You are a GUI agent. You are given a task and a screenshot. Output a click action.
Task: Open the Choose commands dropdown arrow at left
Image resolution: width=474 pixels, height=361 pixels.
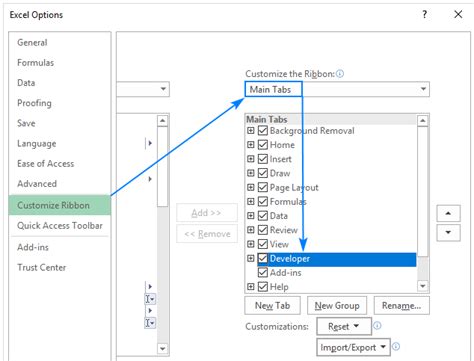(163, 89)
